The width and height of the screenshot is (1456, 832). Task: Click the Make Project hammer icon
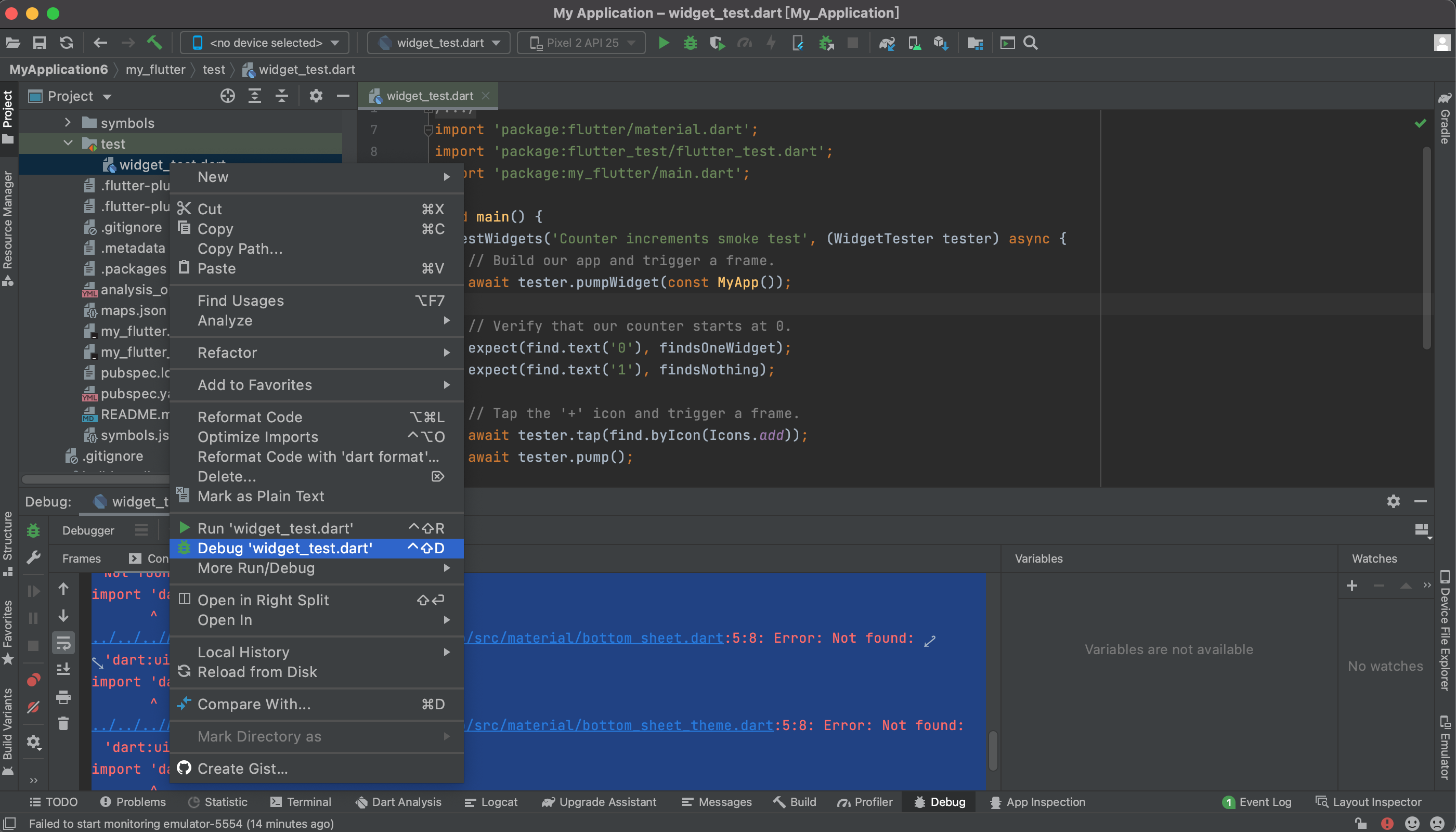tap(154, 43)
